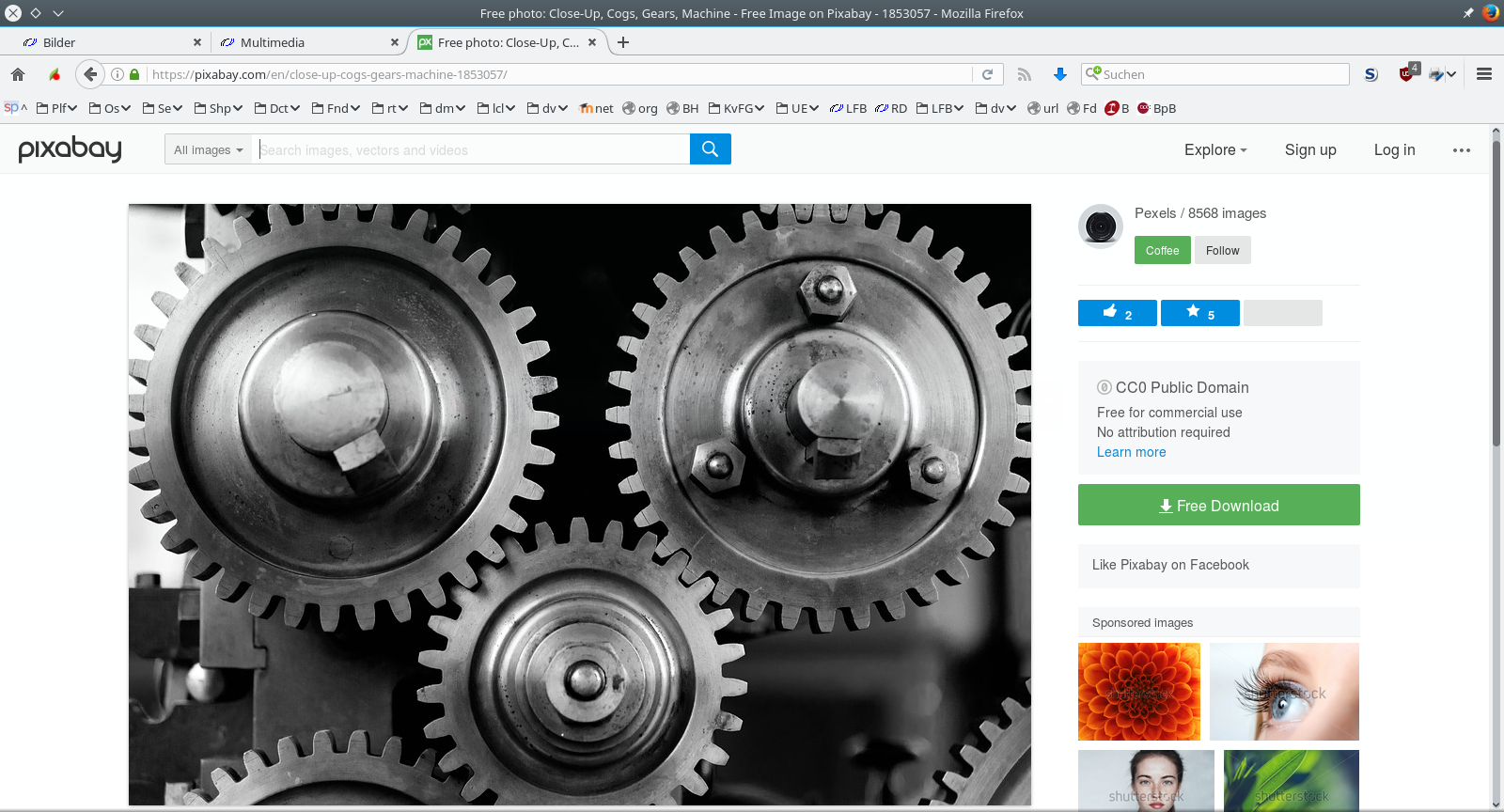The height and width of the screenshot is (812, 1504).
Task: Expand the All images dropdown
Action: [208, 149]
